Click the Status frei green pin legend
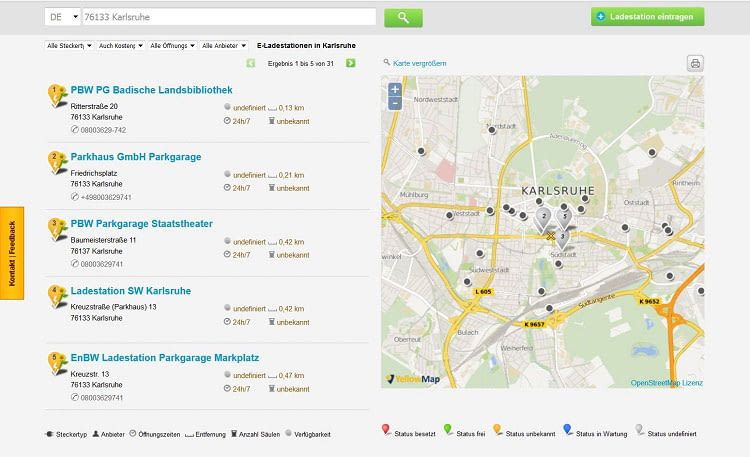750x457 pixels. (x=448, y=430)
